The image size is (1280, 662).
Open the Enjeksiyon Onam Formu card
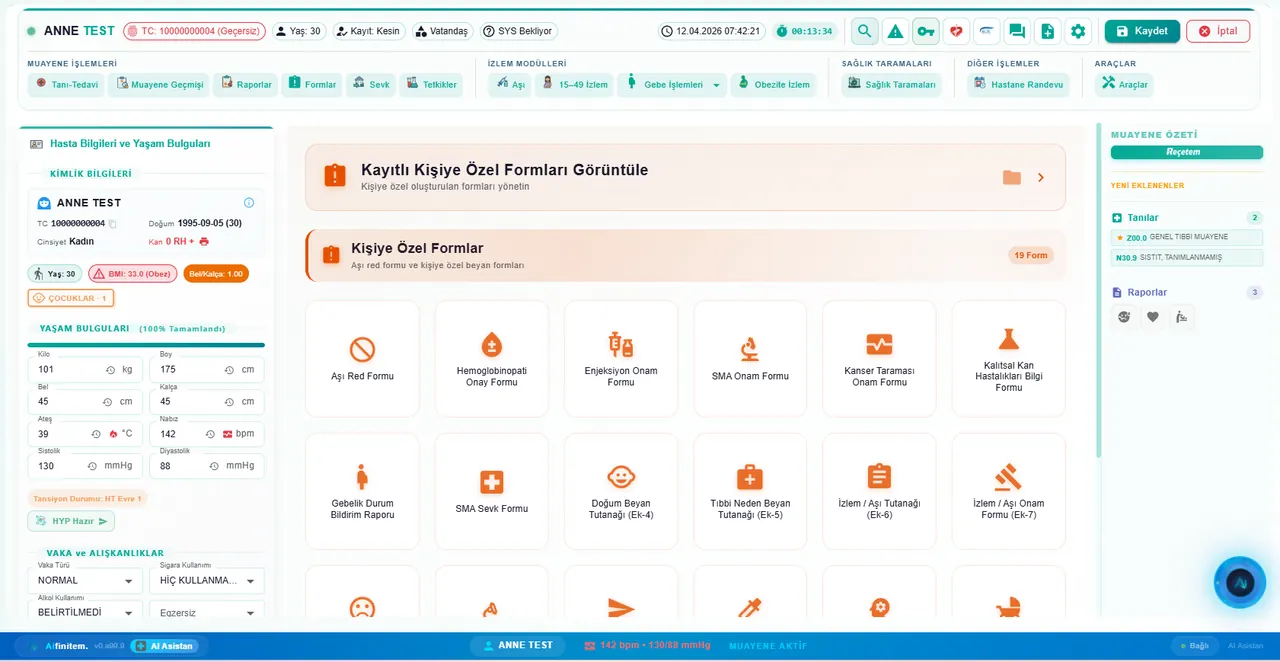(x=621, y=359)
